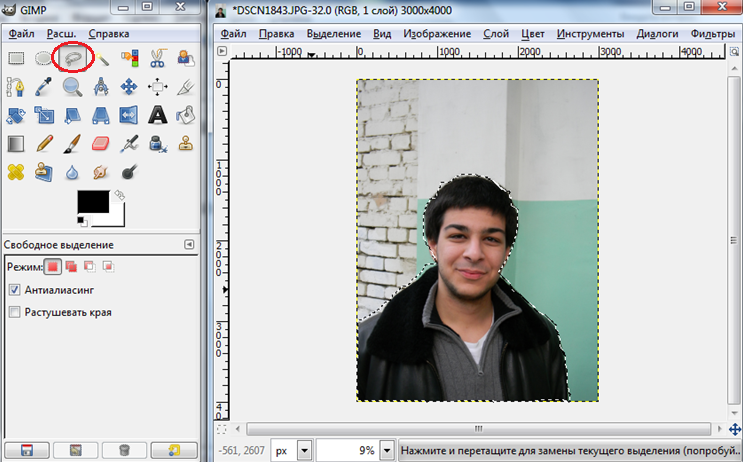The height and width of the screenshot is (462, 743).
Task: Swap foreground and background colors
Action: (119, 196)
